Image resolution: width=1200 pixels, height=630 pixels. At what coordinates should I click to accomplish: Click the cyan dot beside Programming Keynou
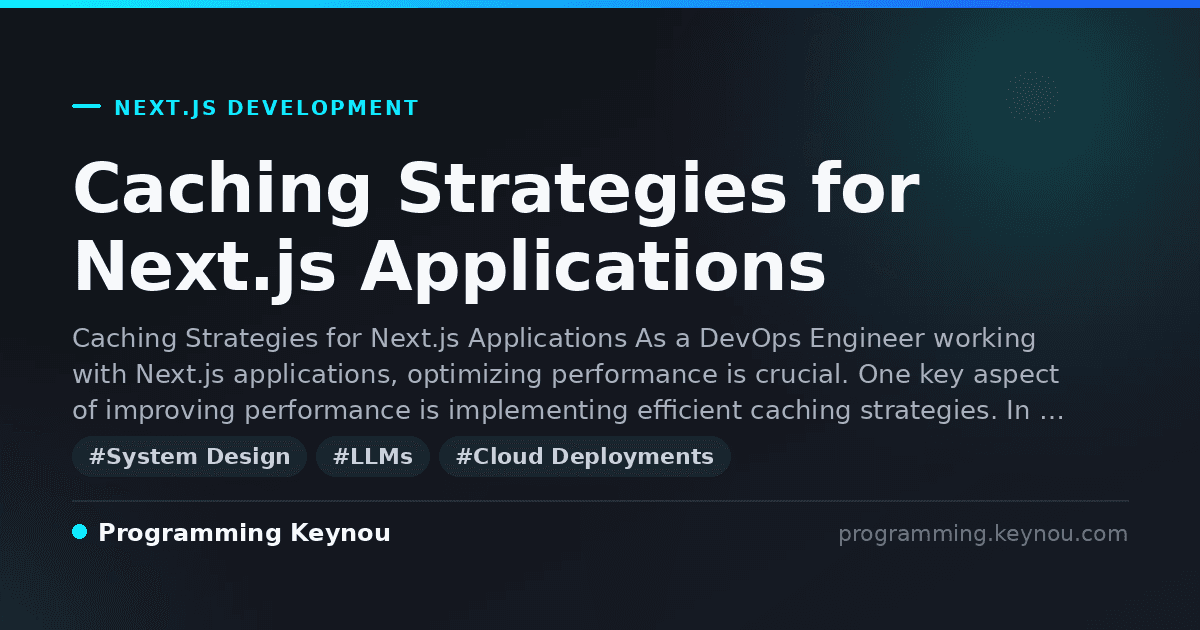80,532
